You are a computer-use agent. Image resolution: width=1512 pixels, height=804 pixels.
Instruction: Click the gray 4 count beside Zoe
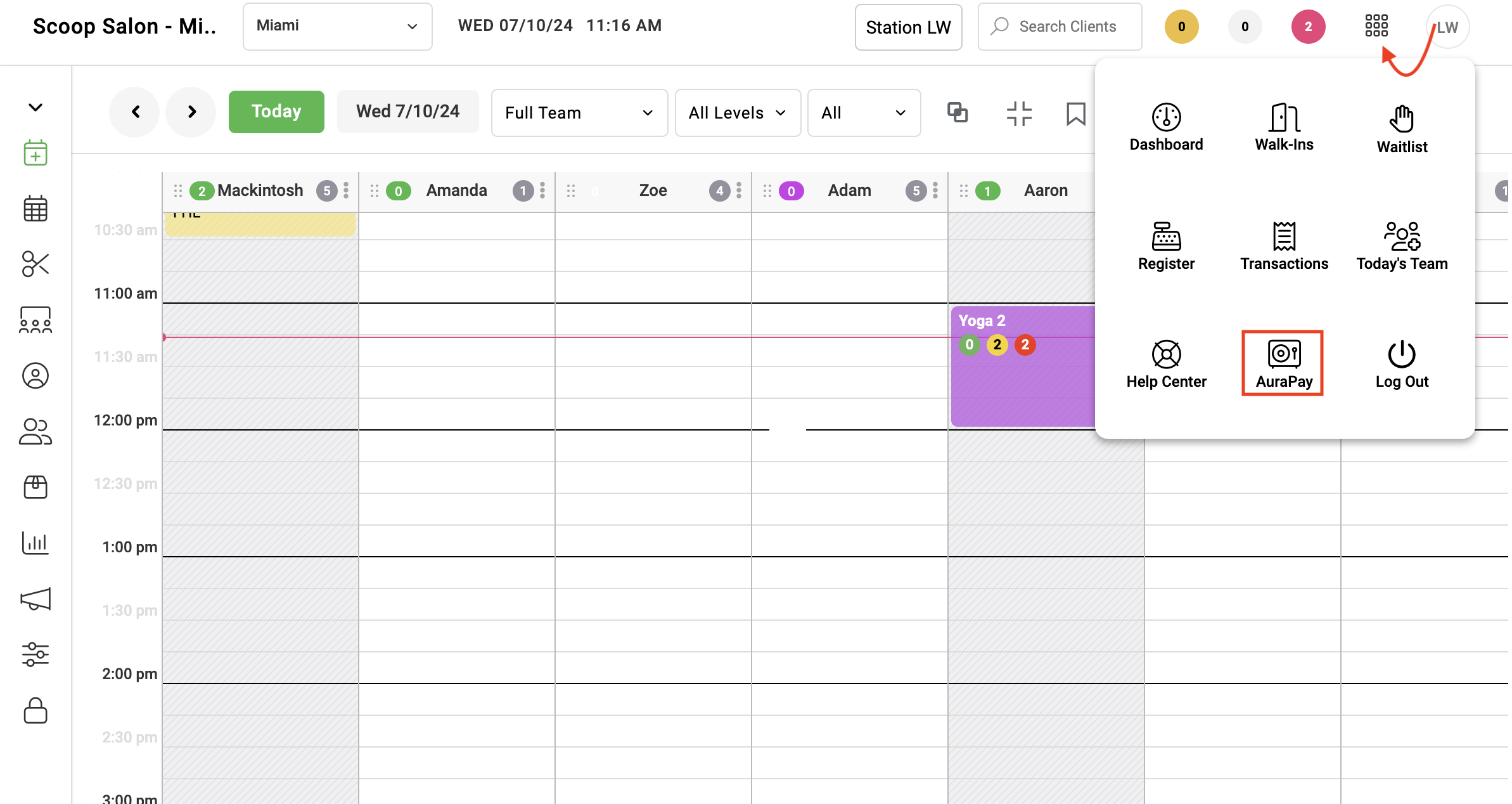click(x=719, y=191)
